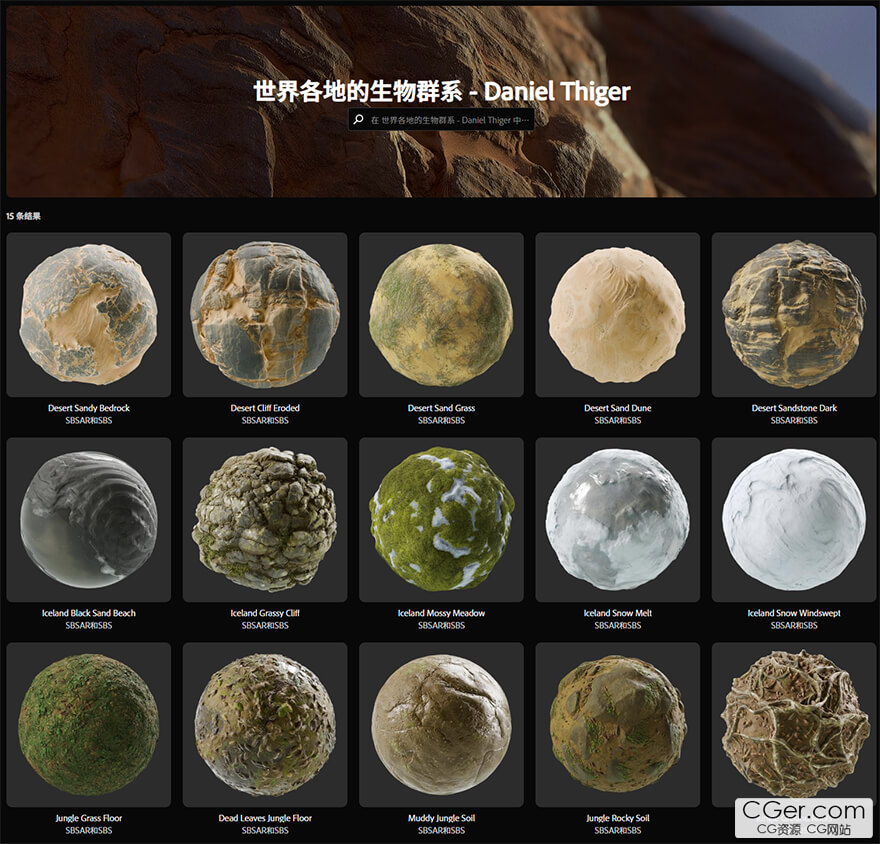Click the SBSAR和SBS label under Desert Cliff Eroded
This screenshot has width=880, height=844.
point(265,420)
